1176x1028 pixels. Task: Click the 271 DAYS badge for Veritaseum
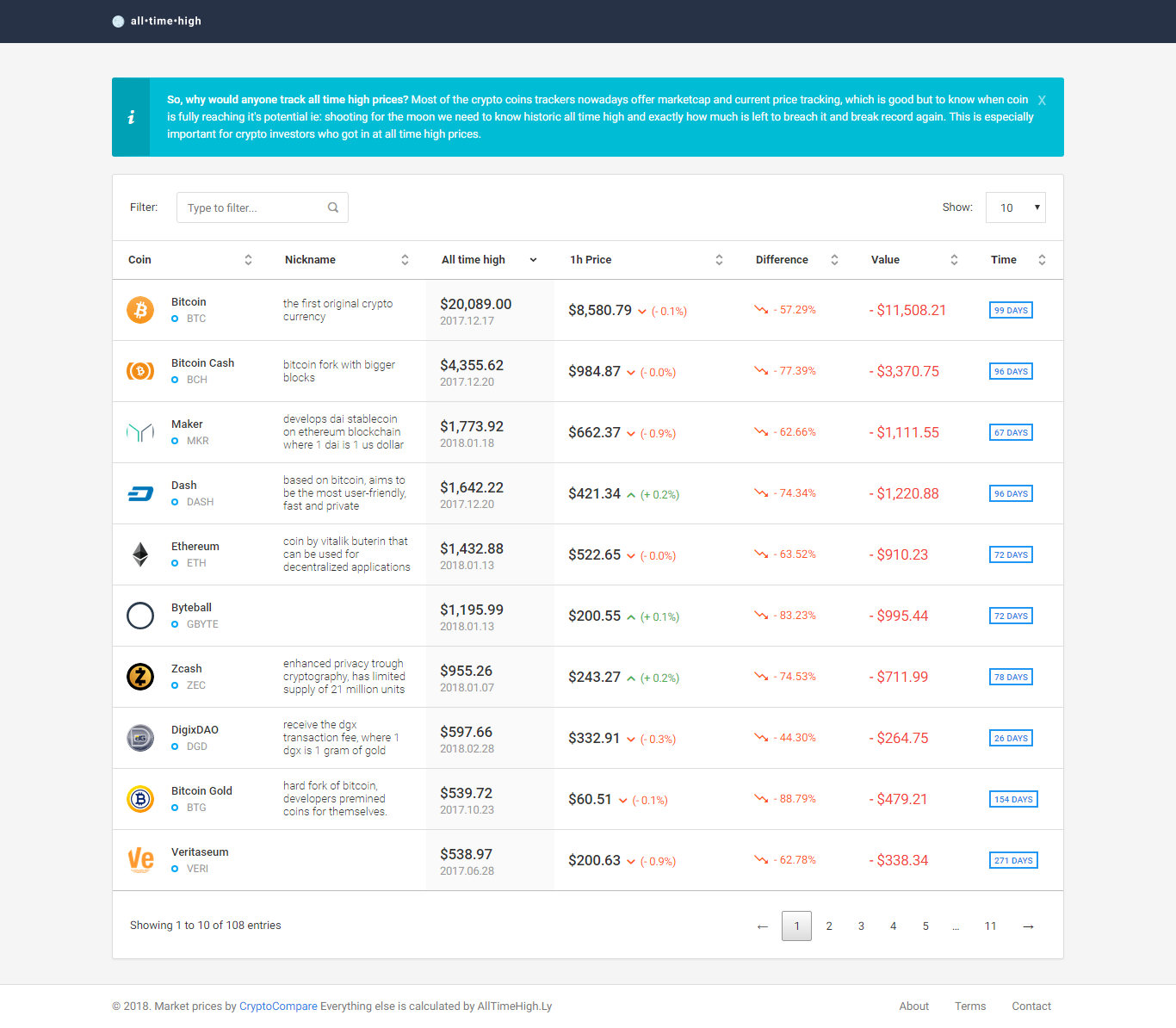1013,860
